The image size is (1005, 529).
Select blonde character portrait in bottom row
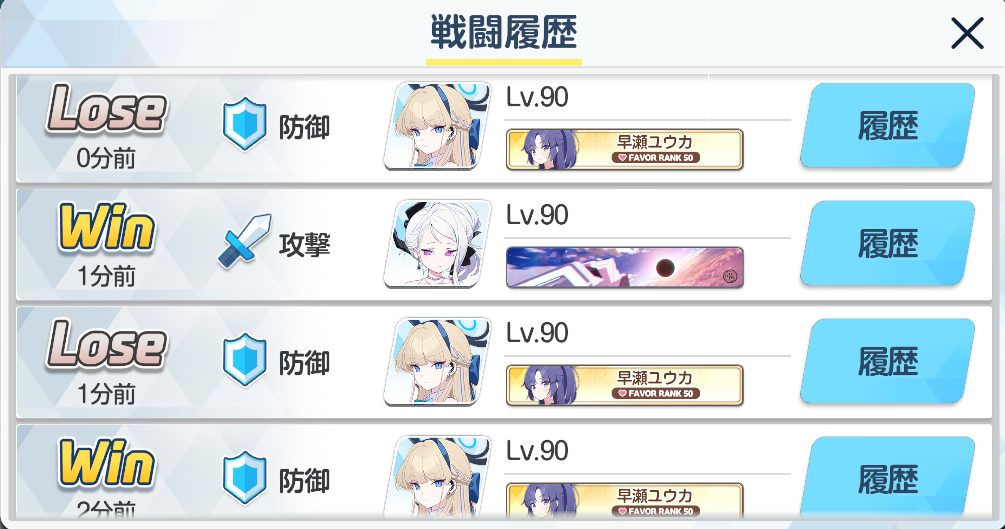(438, 476)
